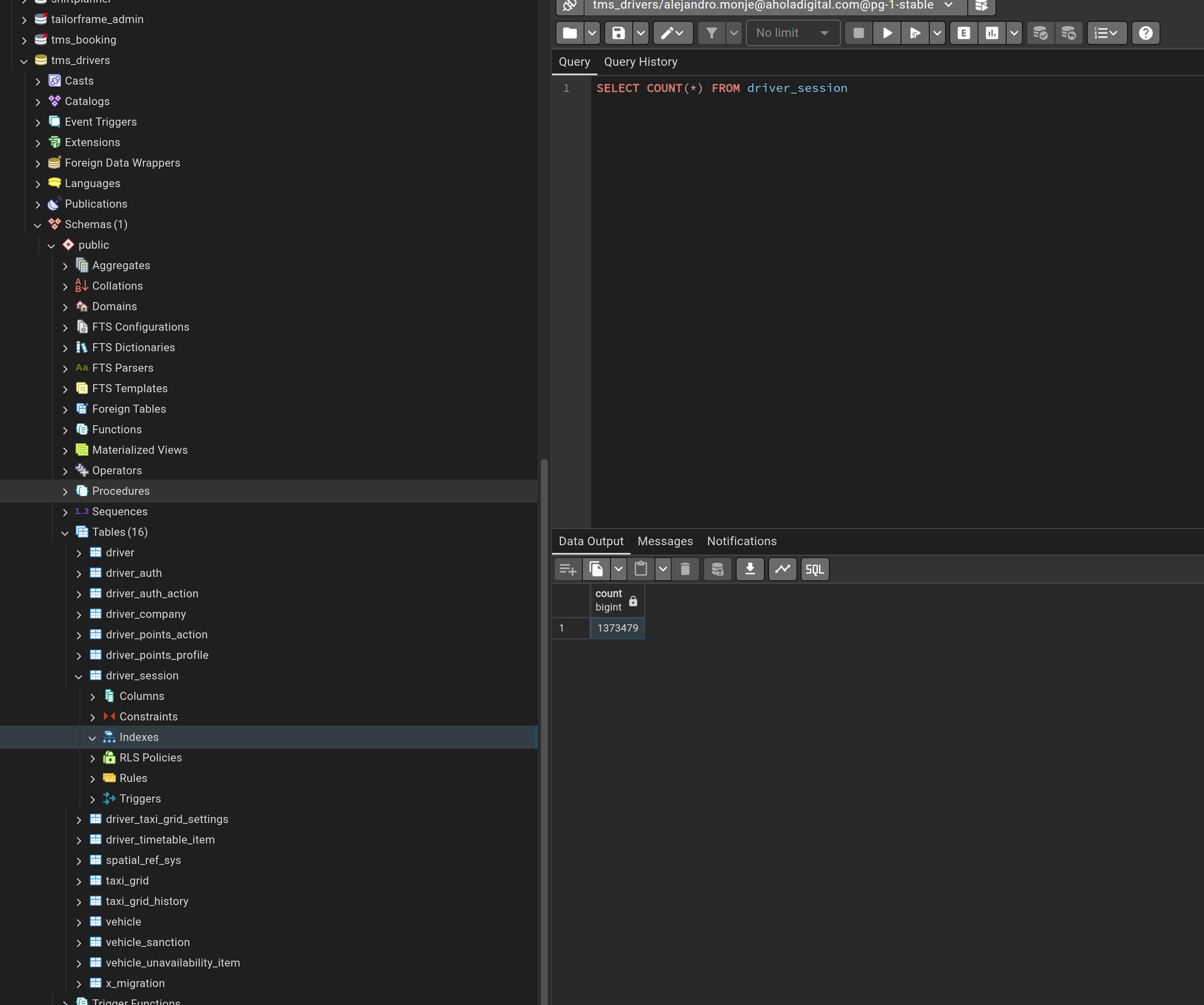Select the x_migration table
The image size is (1204, 1005).
pyautogui.click(x=135, y=984)
